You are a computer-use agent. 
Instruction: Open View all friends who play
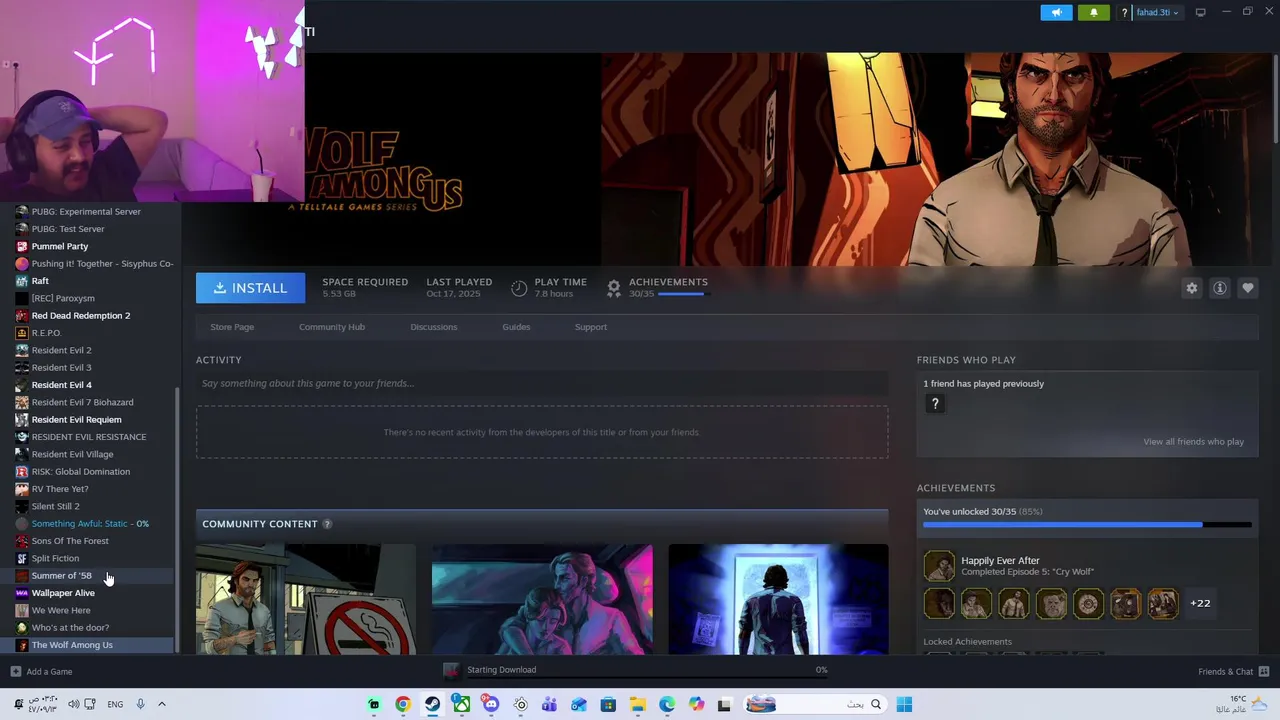[1194, 442]
